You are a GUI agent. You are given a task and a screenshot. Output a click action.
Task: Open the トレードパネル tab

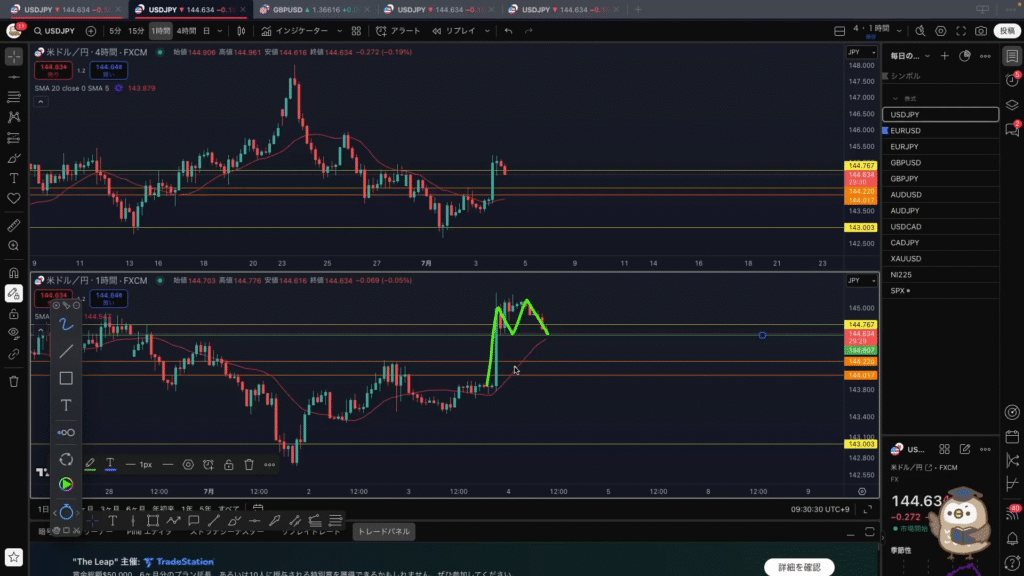coord(384,532)
